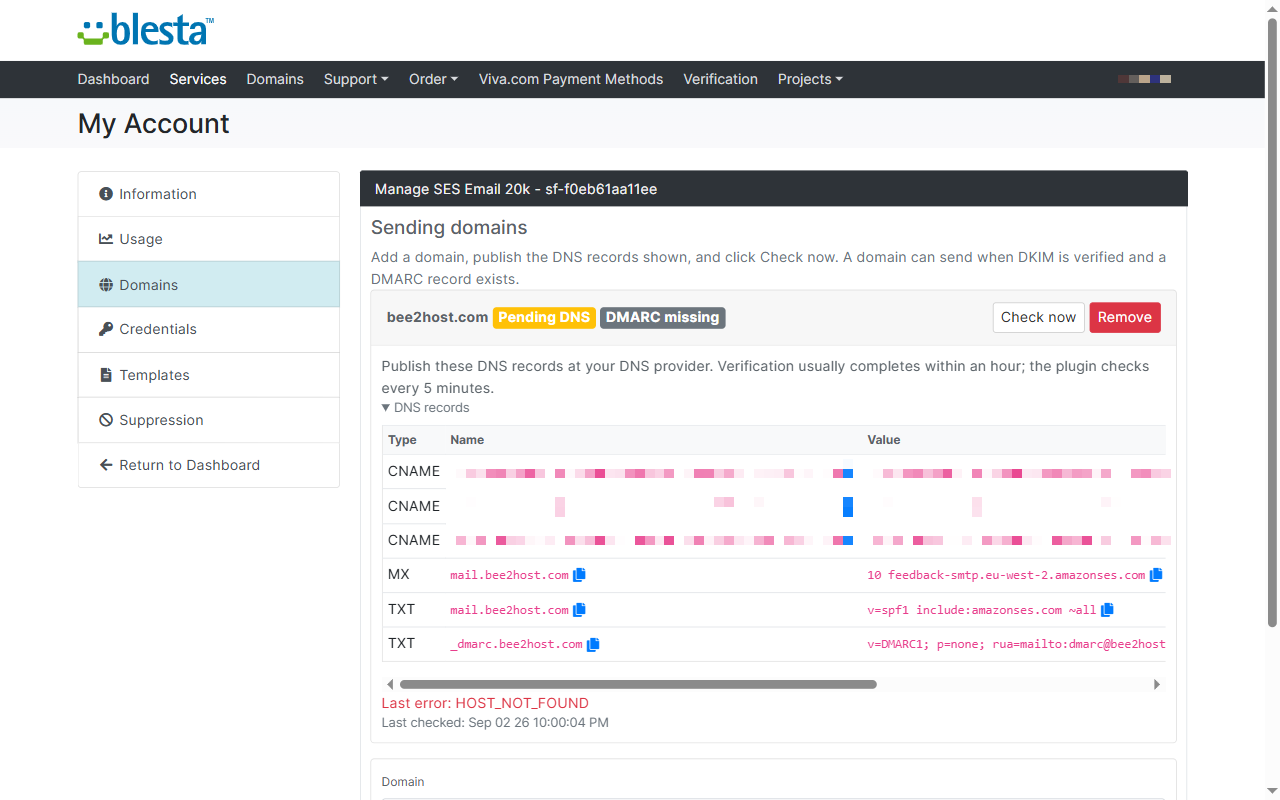
Task: Click the Blesta logo
Action: click(x=146, y=30)
